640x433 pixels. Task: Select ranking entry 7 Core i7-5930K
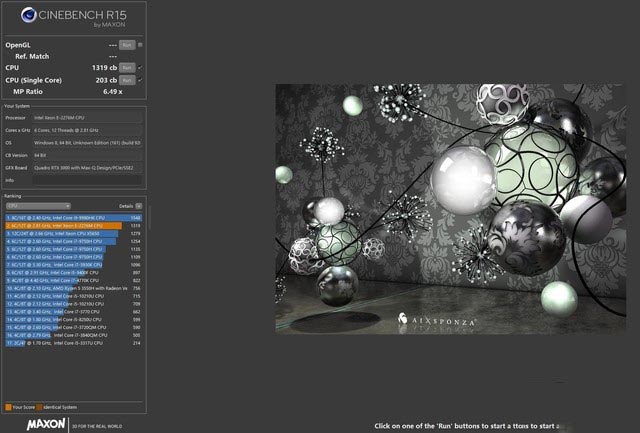pyautogui.click(x=73, y=265)
